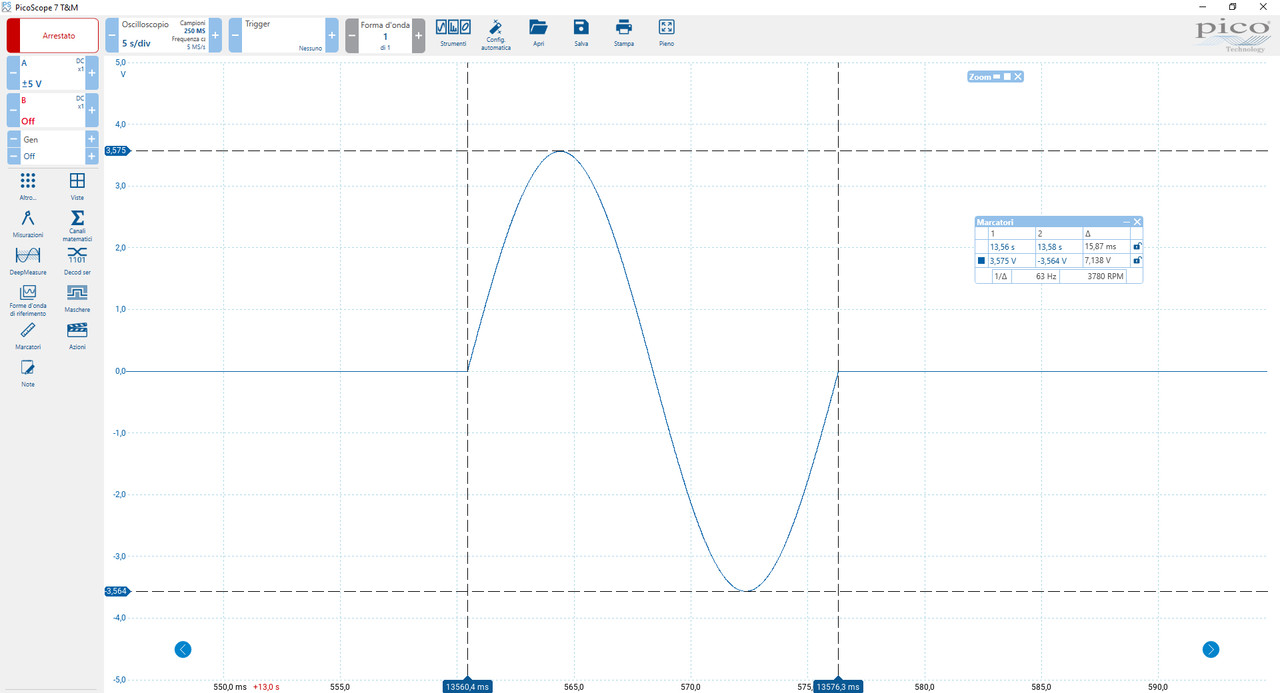Click the Trigger plus button
Viewport: 1280px width, 693px height.
pyautogui.click(x=332, y=35)
